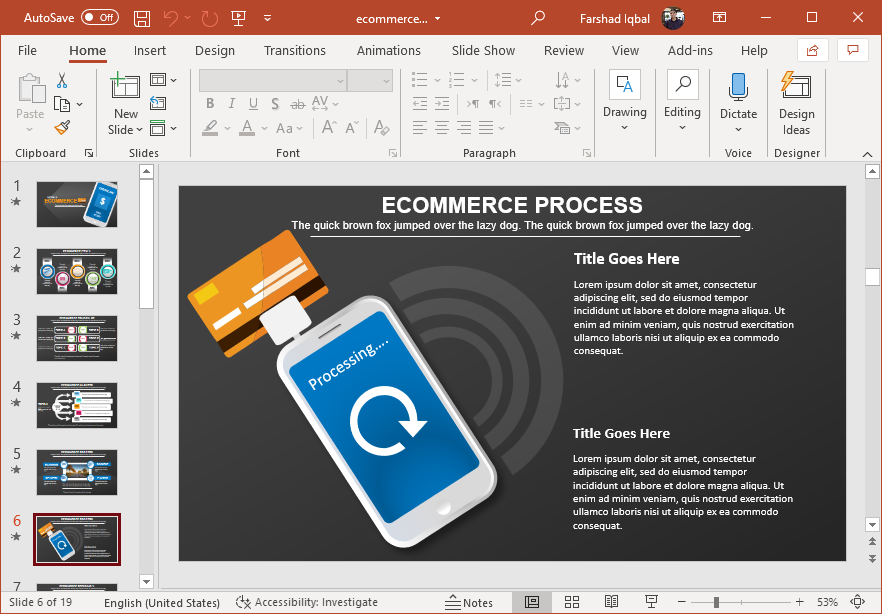Viewport: 882px width, 614px height.
Task: Click the Save icon in title bar
Action: (x=142, y=18)
